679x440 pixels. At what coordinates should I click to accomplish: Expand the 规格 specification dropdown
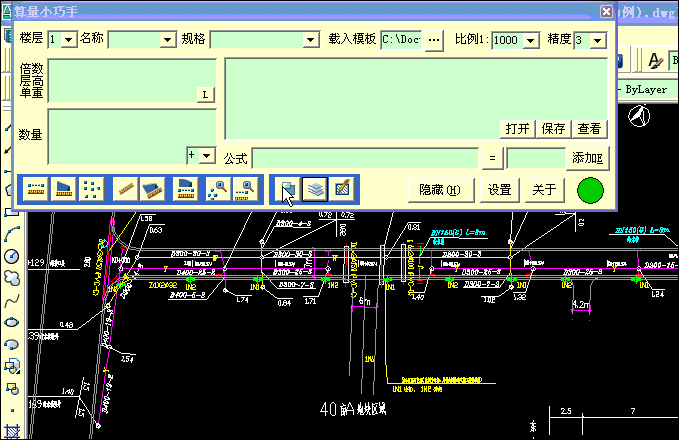pyautogui.click(x=310, y=40)
